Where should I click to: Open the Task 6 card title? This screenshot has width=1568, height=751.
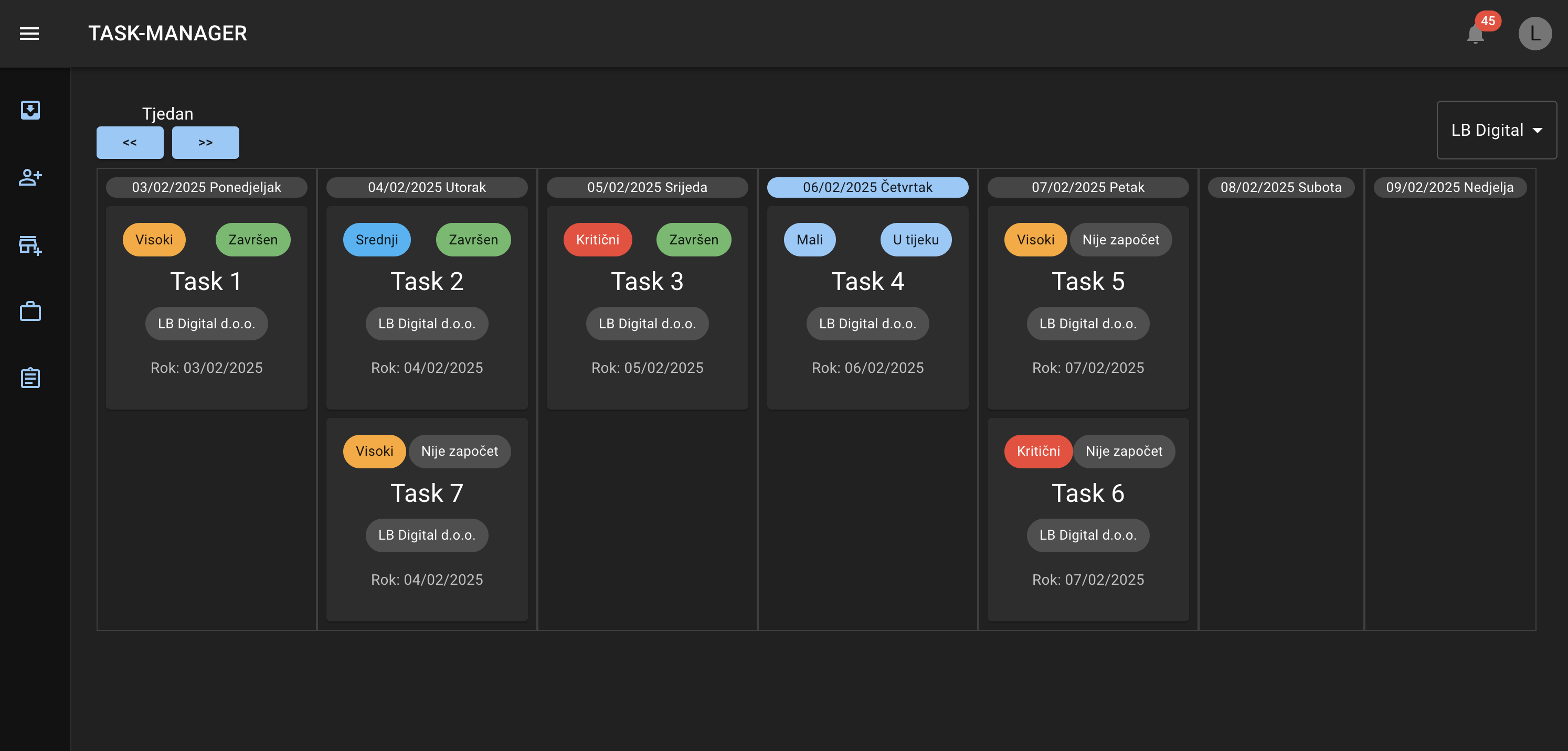coord(1088,493)
